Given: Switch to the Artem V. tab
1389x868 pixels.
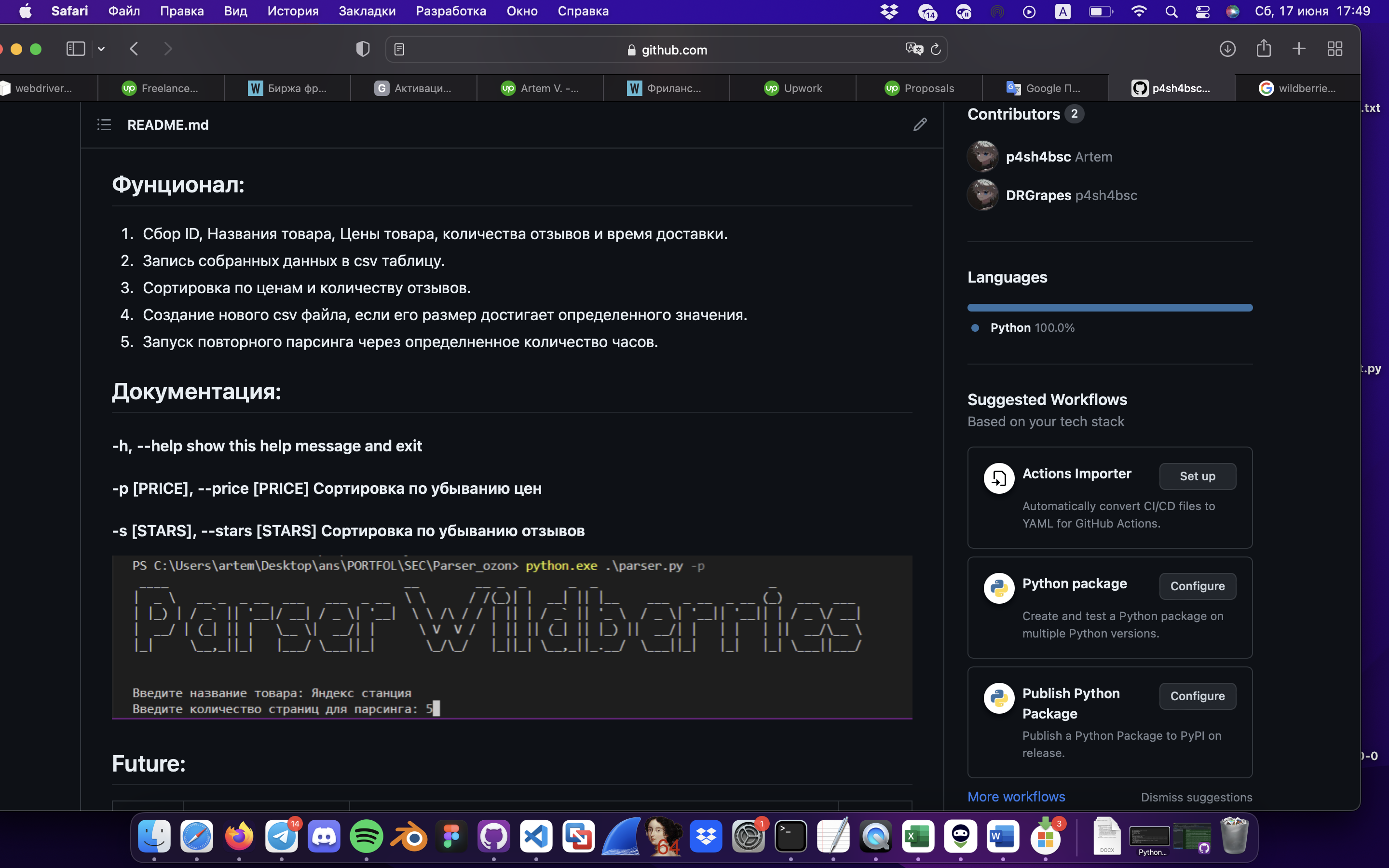Looking at the screenshot, I should (x=540, y=88).
